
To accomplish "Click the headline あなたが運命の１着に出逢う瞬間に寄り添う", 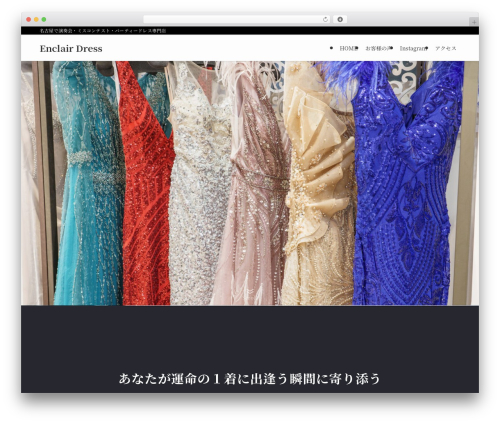I will [250, 379].
